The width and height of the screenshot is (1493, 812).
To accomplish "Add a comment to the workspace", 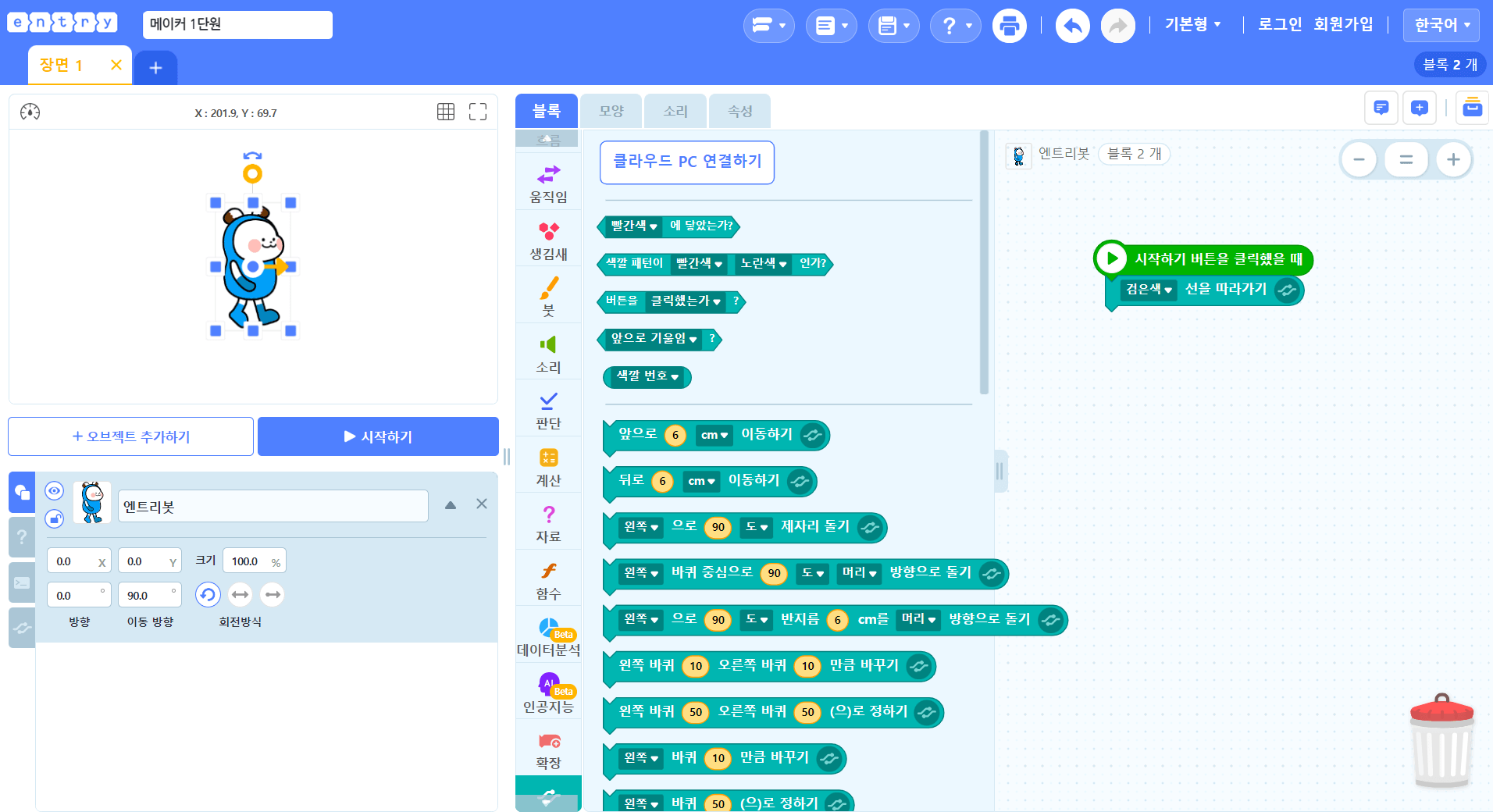I will click(x=1420, y=108).
